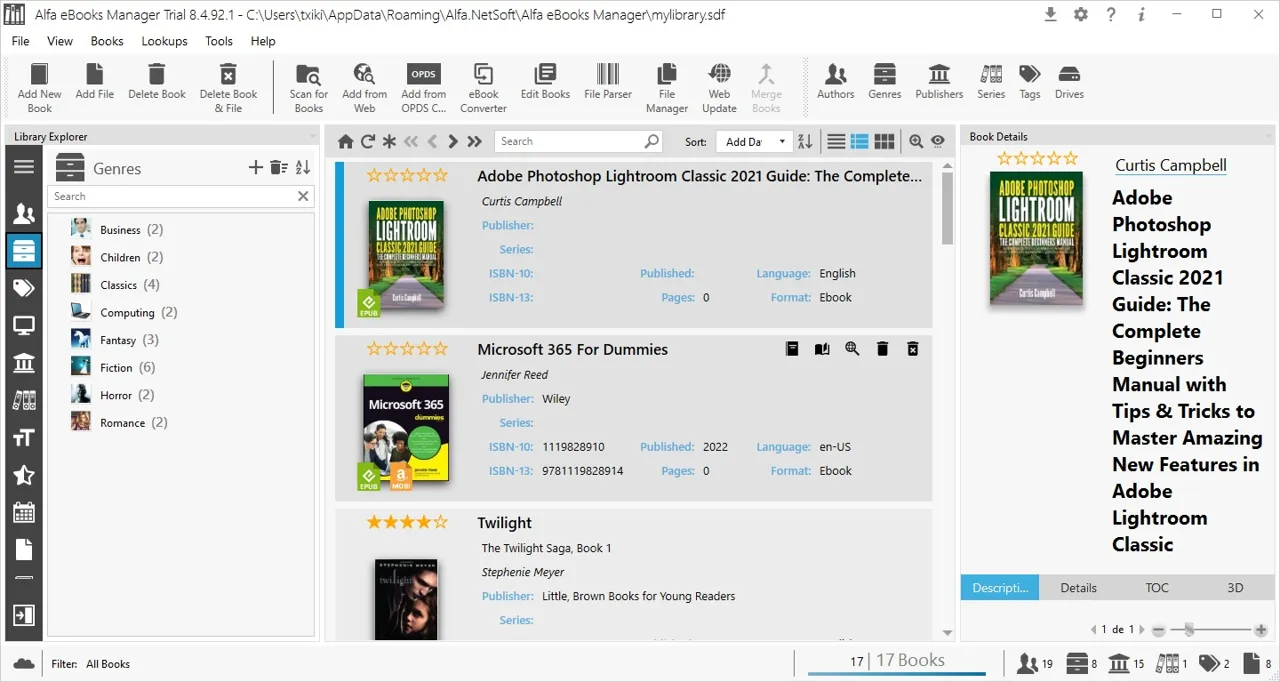Screen dimensions: 1280x682
Task: Switch to 3D tab
Action: click(1235, 588)
